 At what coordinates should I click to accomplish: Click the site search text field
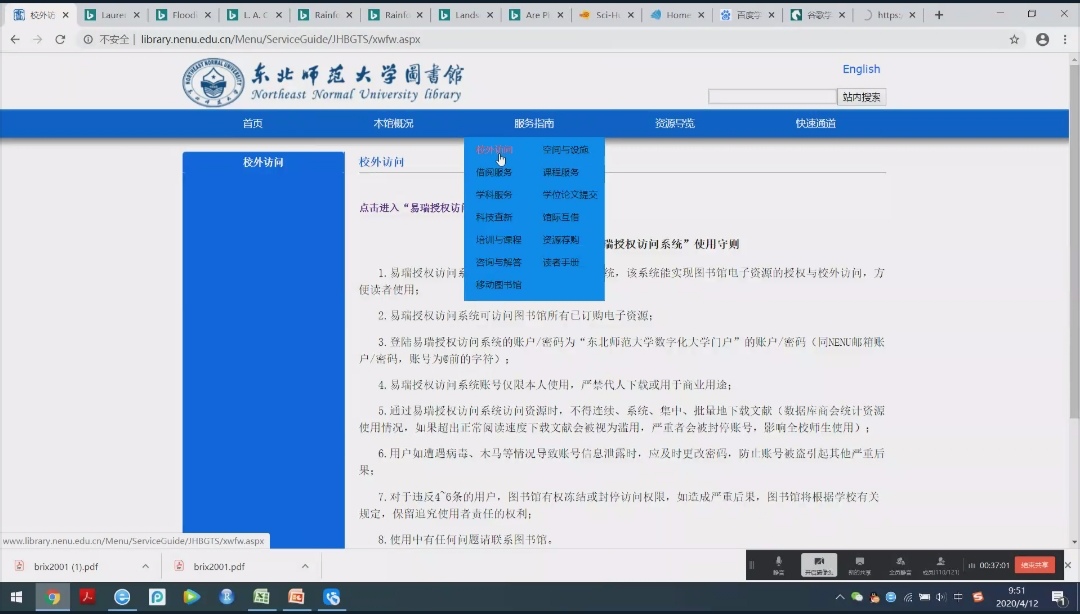point(772,97)
